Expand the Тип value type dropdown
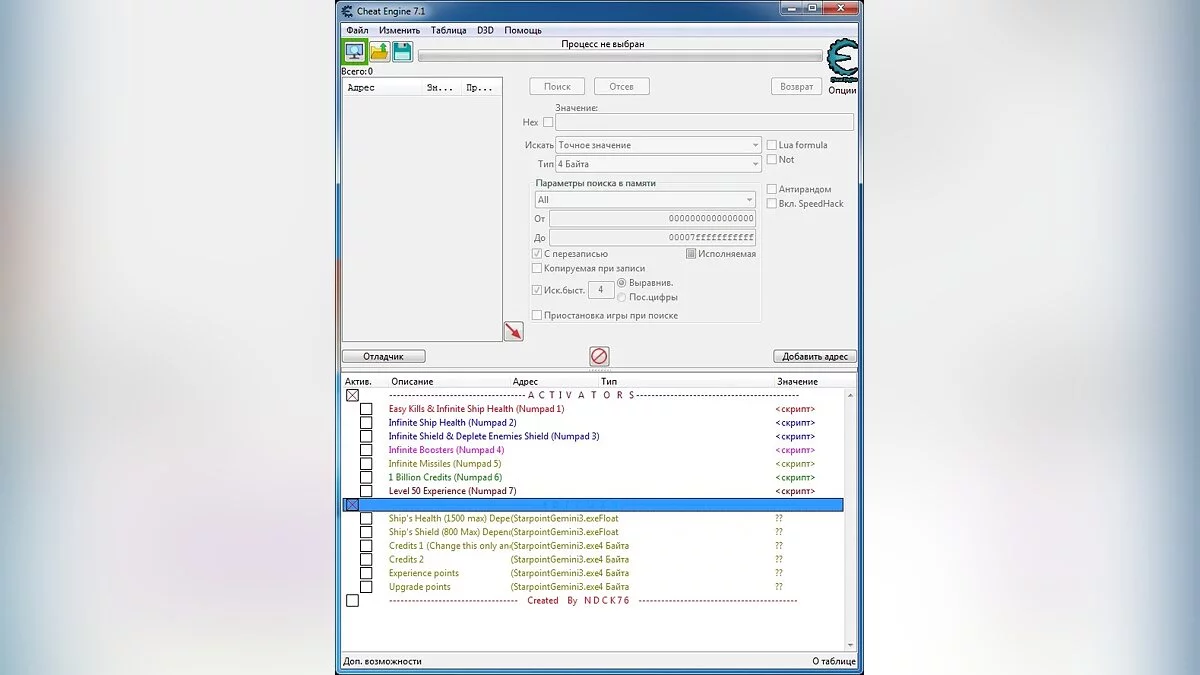This screenshot has width=1200, height=675. pos(659,163)
